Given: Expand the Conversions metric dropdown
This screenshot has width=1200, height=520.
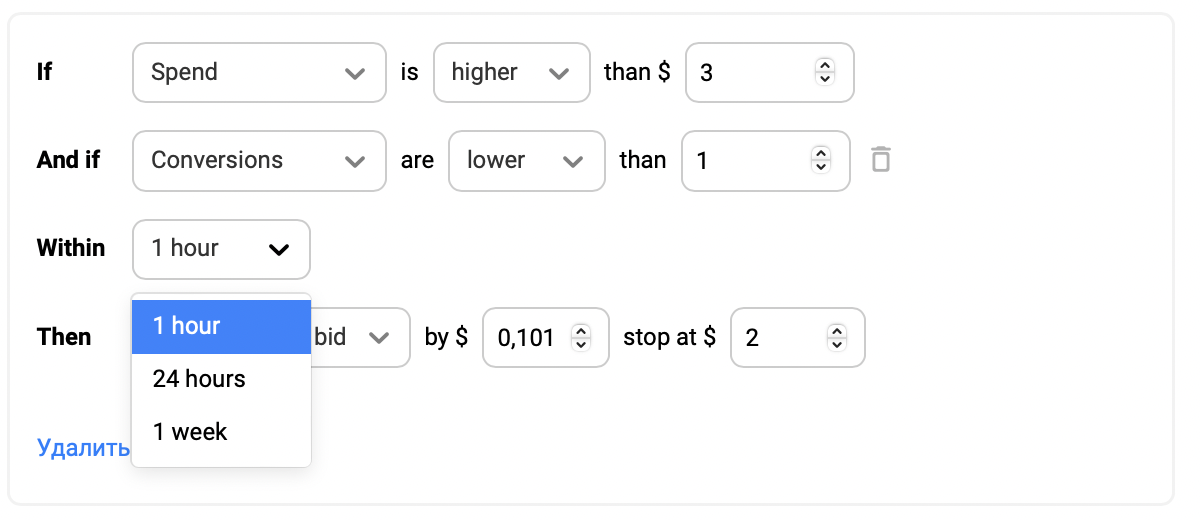Looking at the screenshot, I should coord(259,160).
